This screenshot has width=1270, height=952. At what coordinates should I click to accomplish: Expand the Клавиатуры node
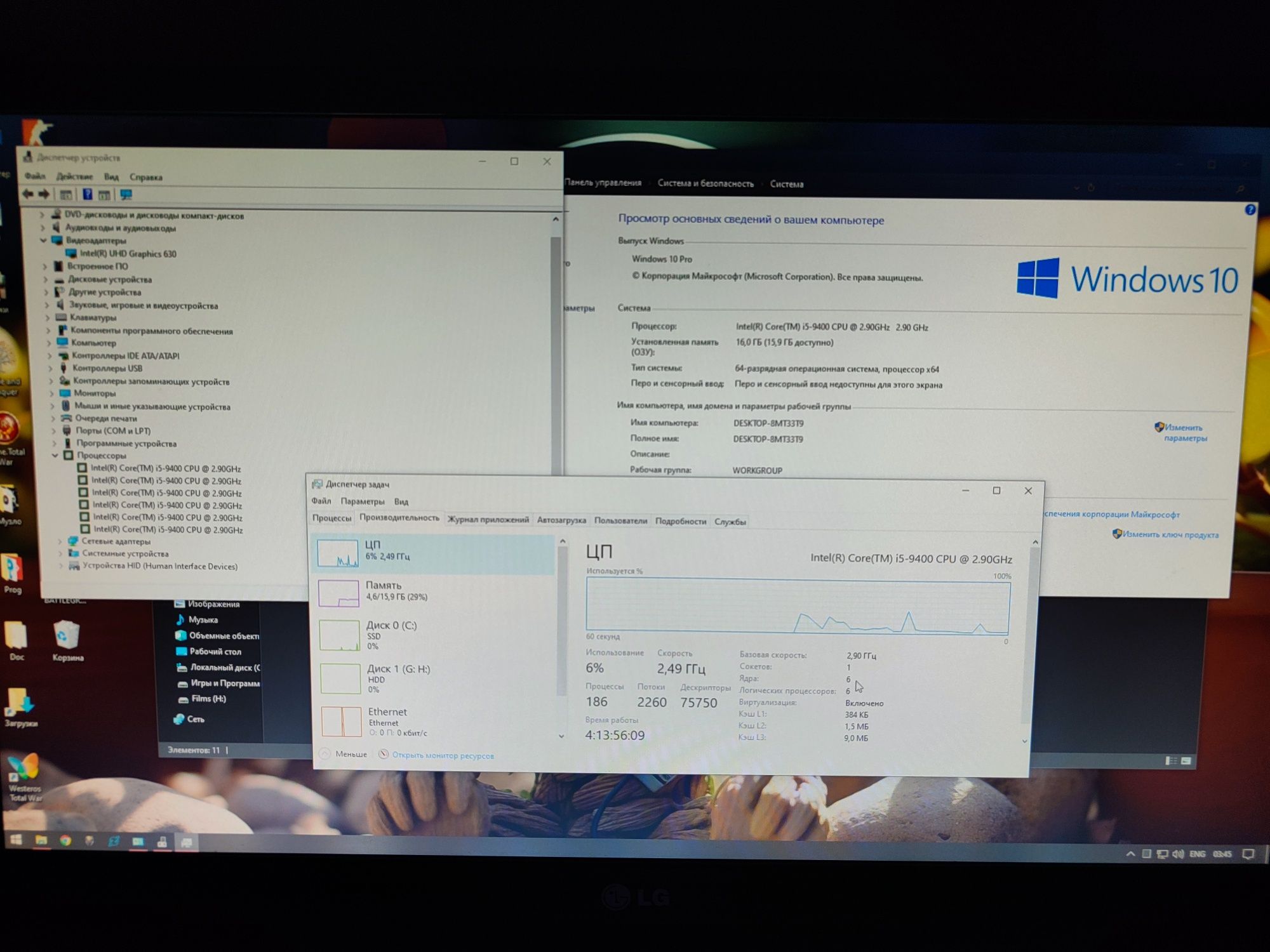pyautogui.click(x=47, y=317)
